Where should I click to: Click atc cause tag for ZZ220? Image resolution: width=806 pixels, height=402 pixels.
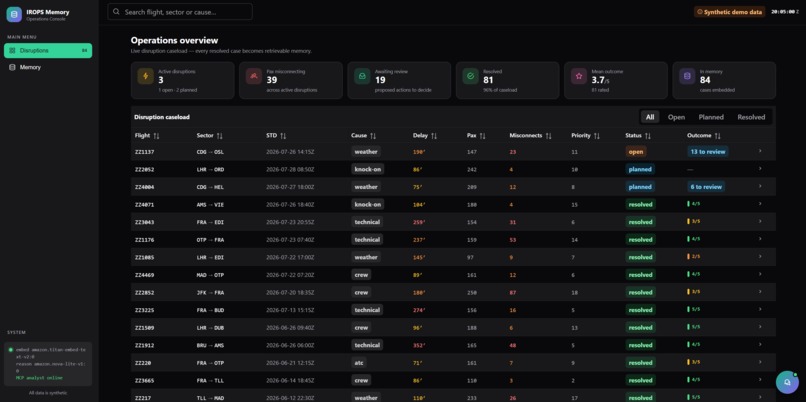point(359,362)
